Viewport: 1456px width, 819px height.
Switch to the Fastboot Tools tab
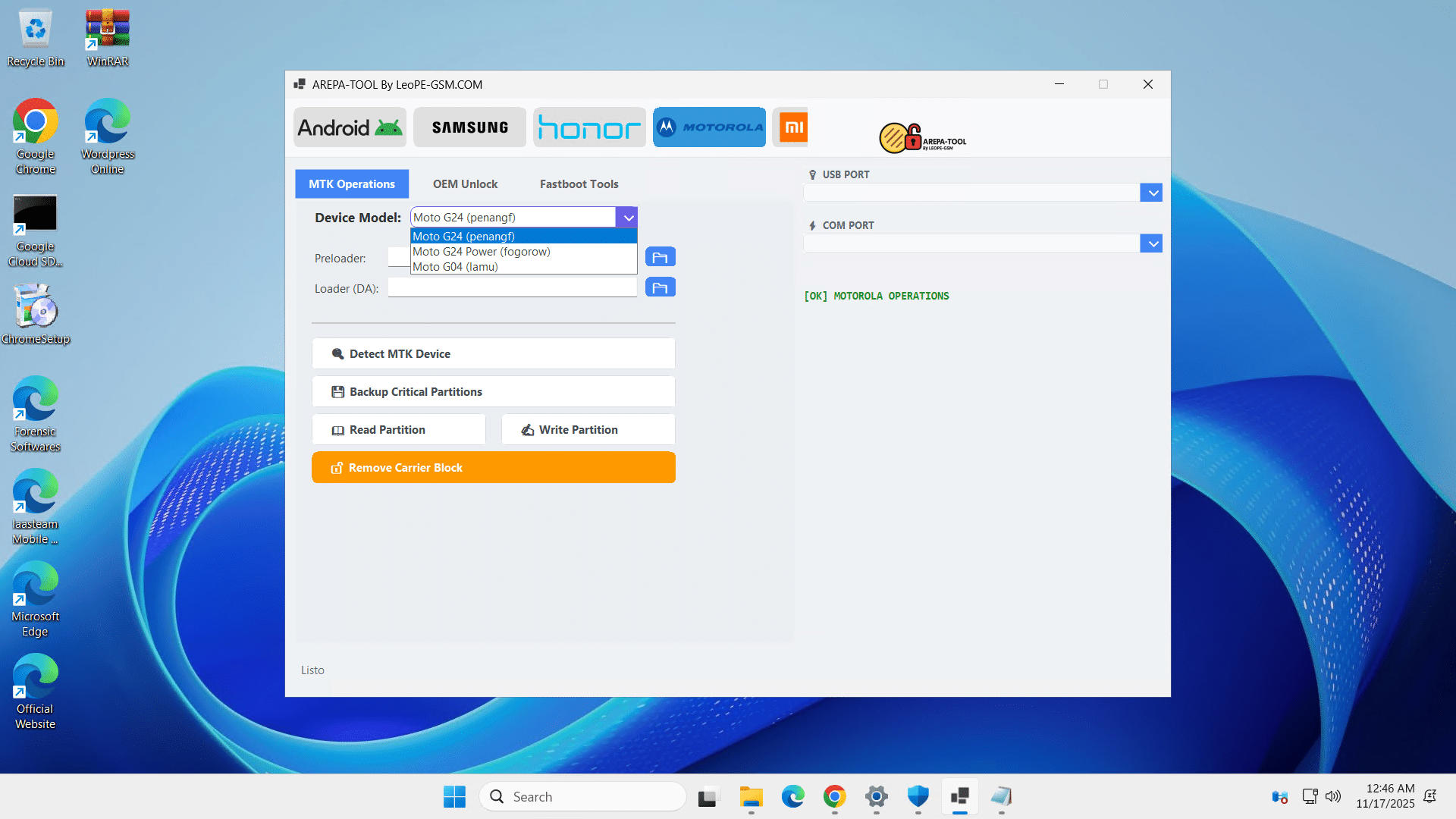point(579,184)
